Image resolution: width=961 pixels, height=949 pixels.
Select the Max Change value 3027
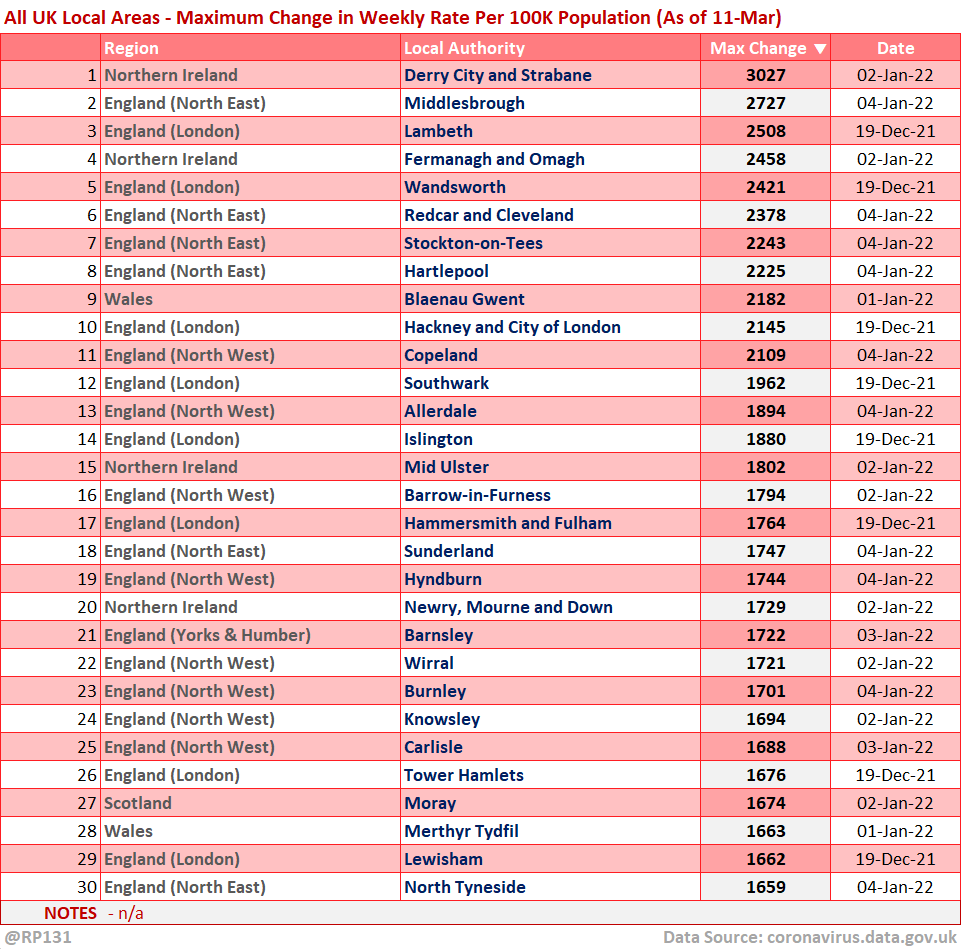coord(765,75)
